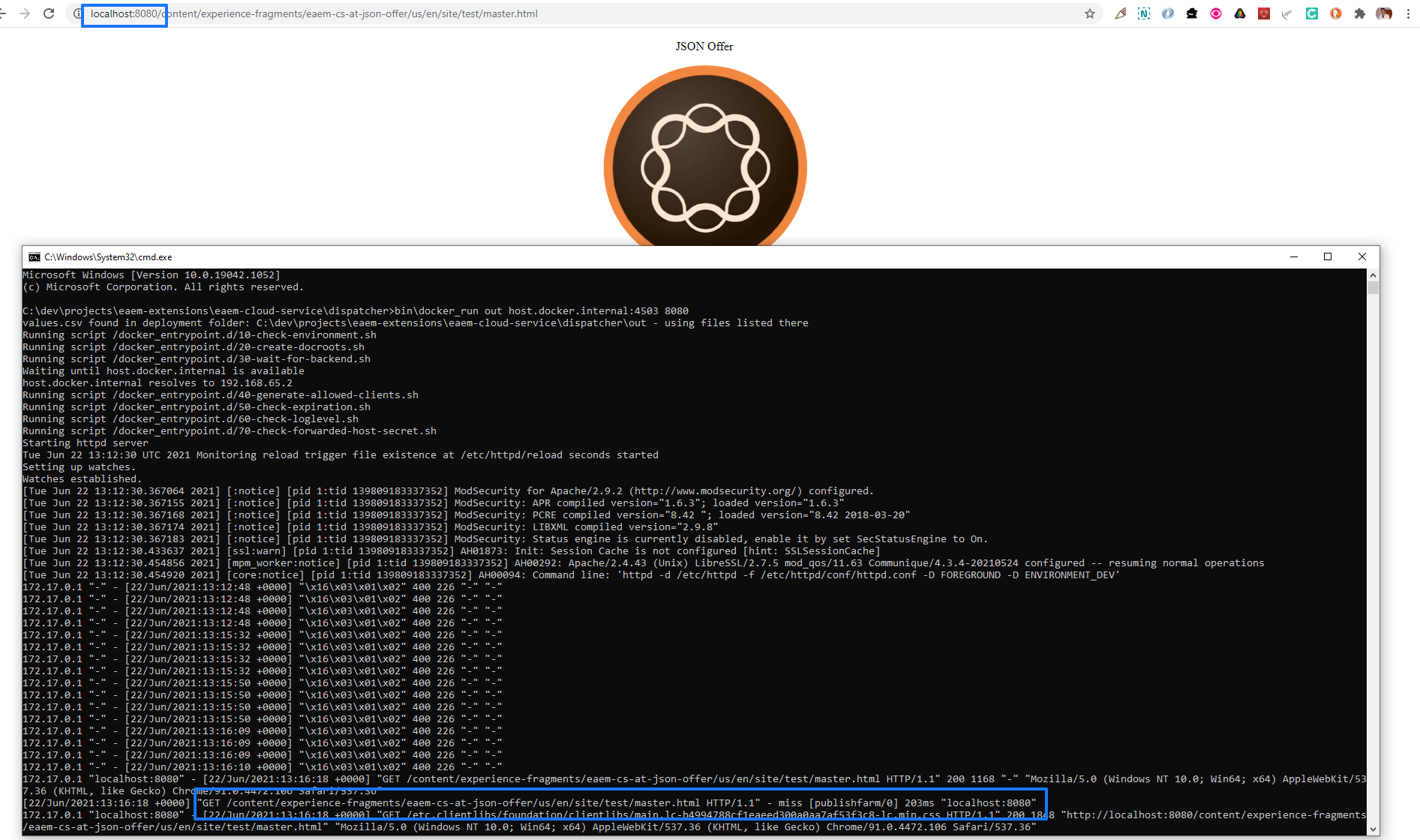Image resolution: width=1420 pixels, height=840 pixels.
Task: Open the black hat spy extension
Action: click(1192, 13)
